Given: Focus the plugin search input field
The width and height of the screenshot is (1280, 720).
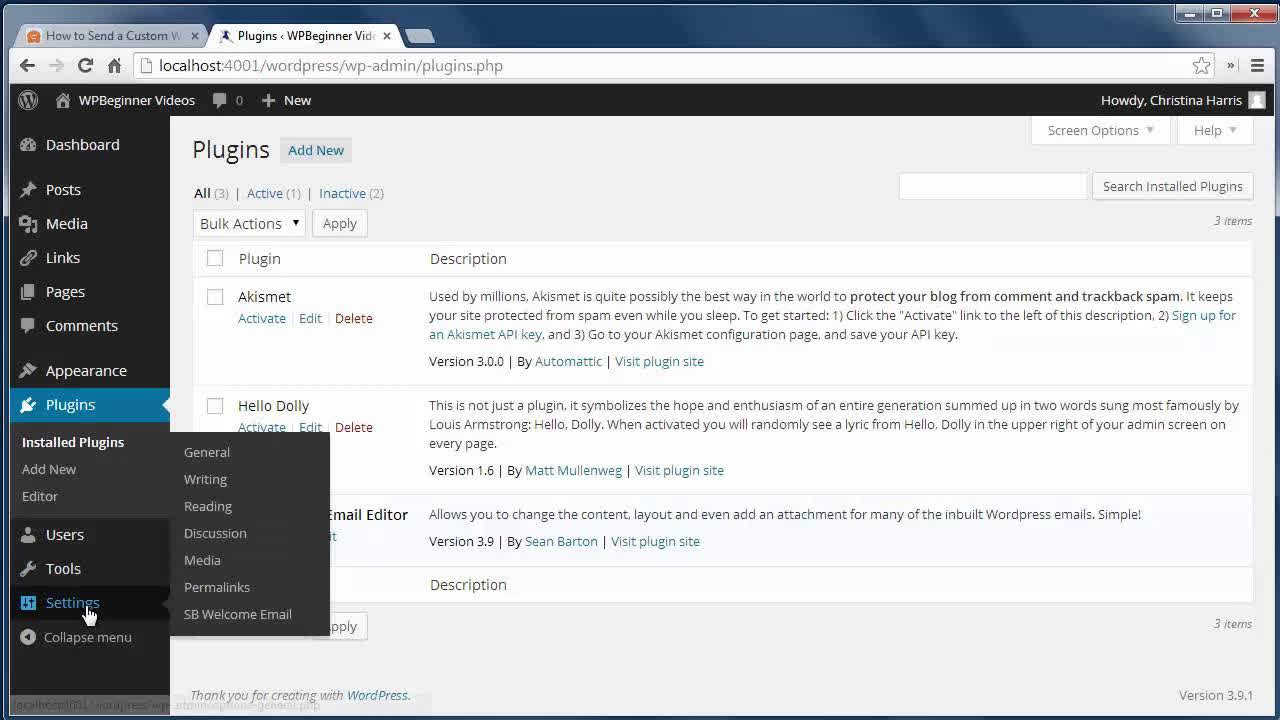Looking at the screenshot, I should [x=992, y=186].
